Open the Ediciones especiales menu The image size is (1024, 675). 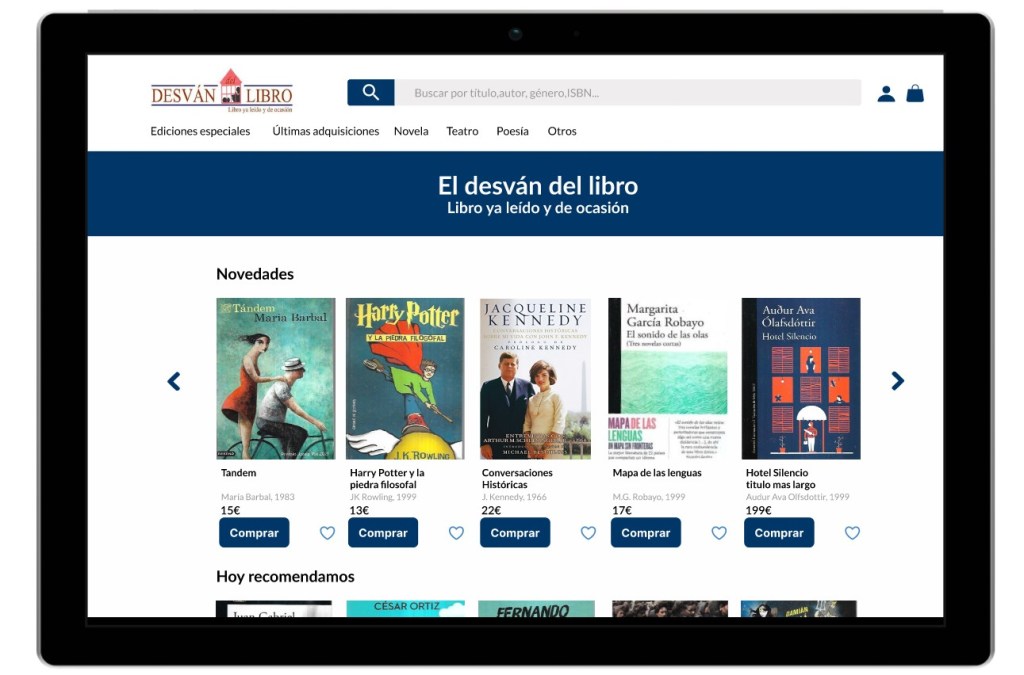[200, 131]
